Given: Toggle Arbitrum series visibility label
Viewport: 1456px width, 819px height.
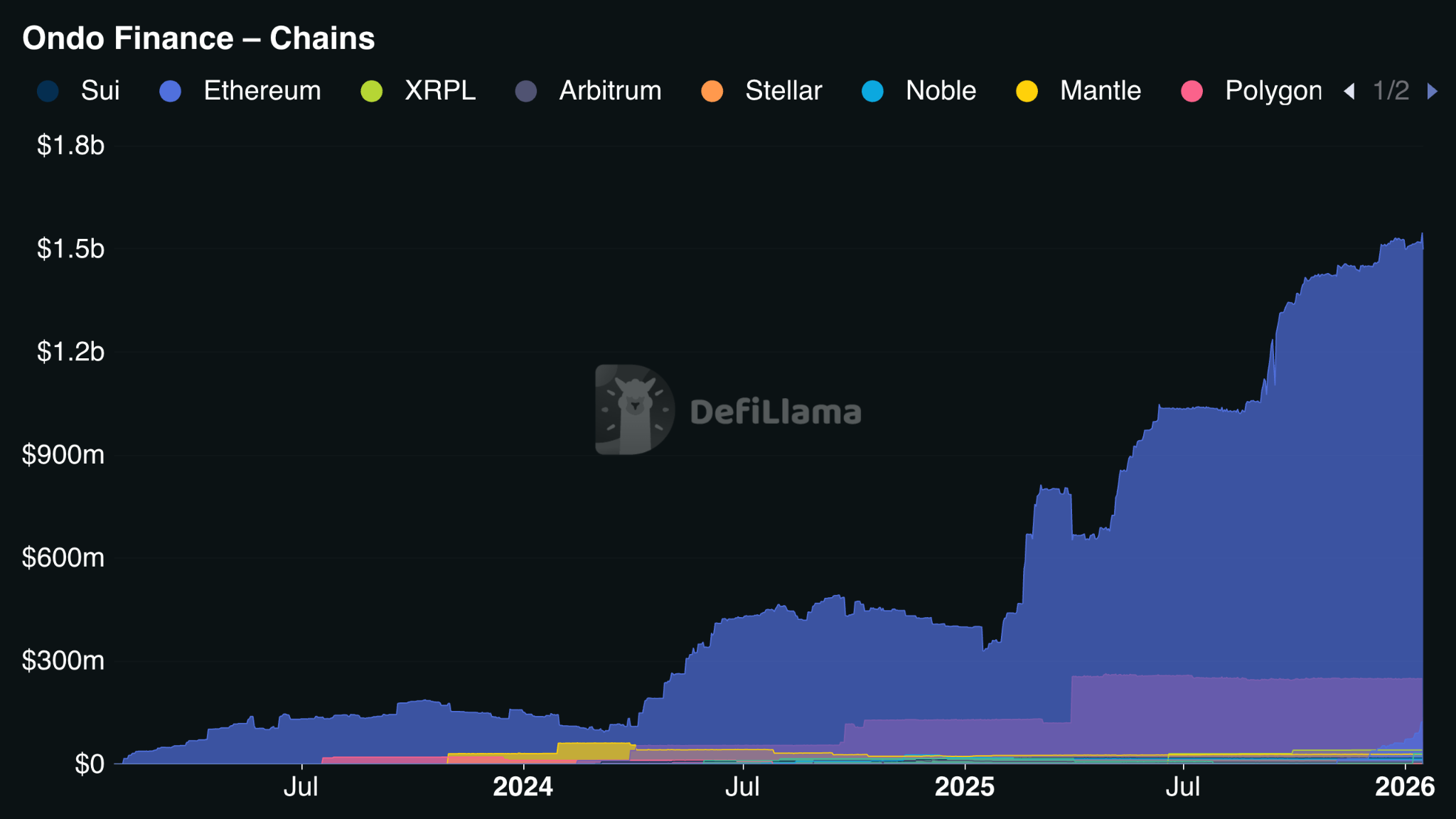Looking at the screenshot, I should coord(610,91).
